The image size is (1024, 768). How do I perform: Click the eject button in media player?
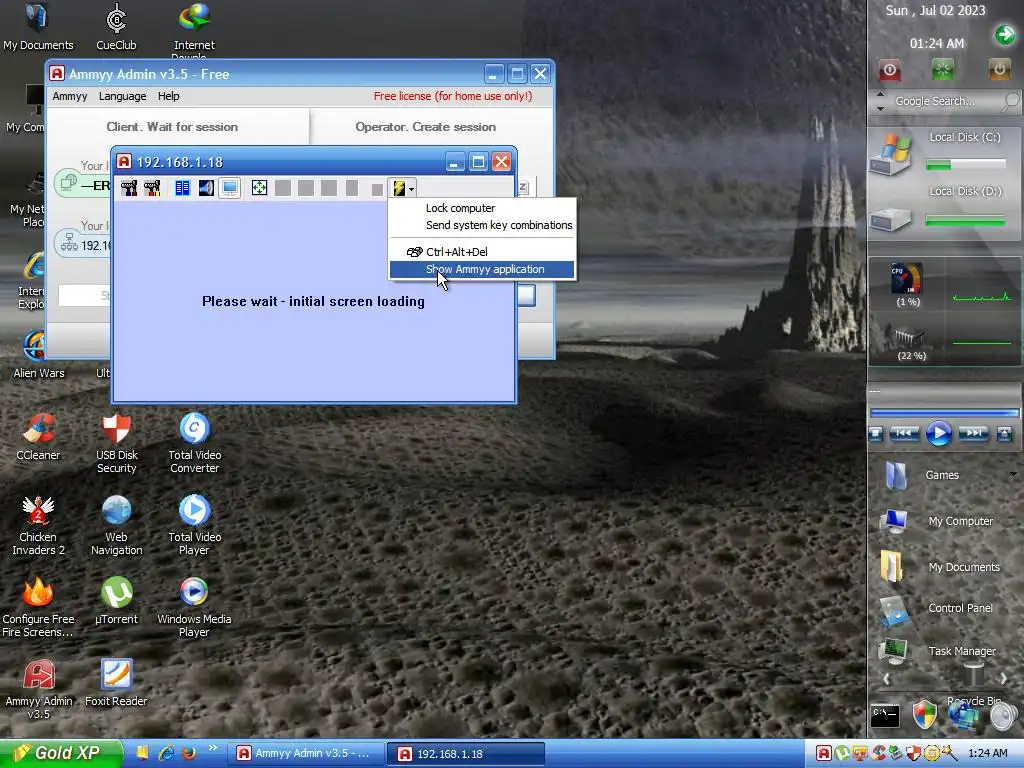coord(1004,434)
